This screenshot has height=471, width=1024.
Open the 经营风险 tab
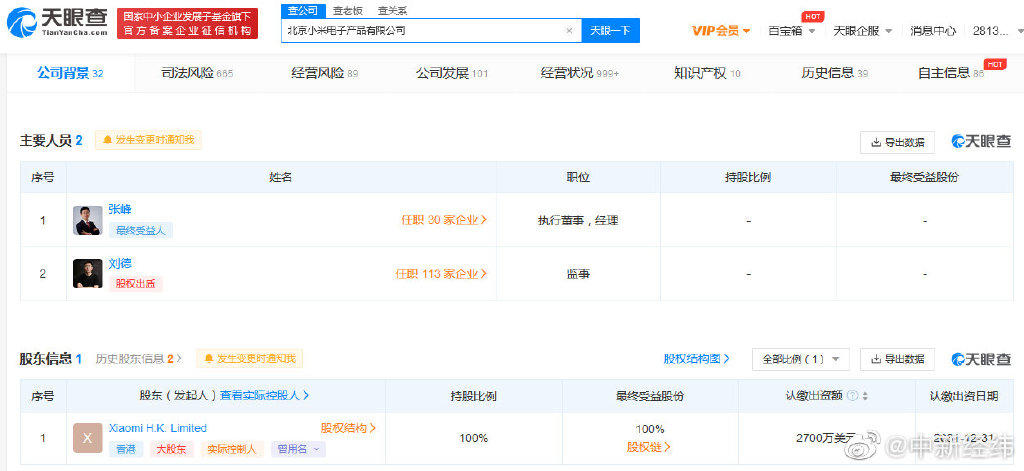pos(325,74)
